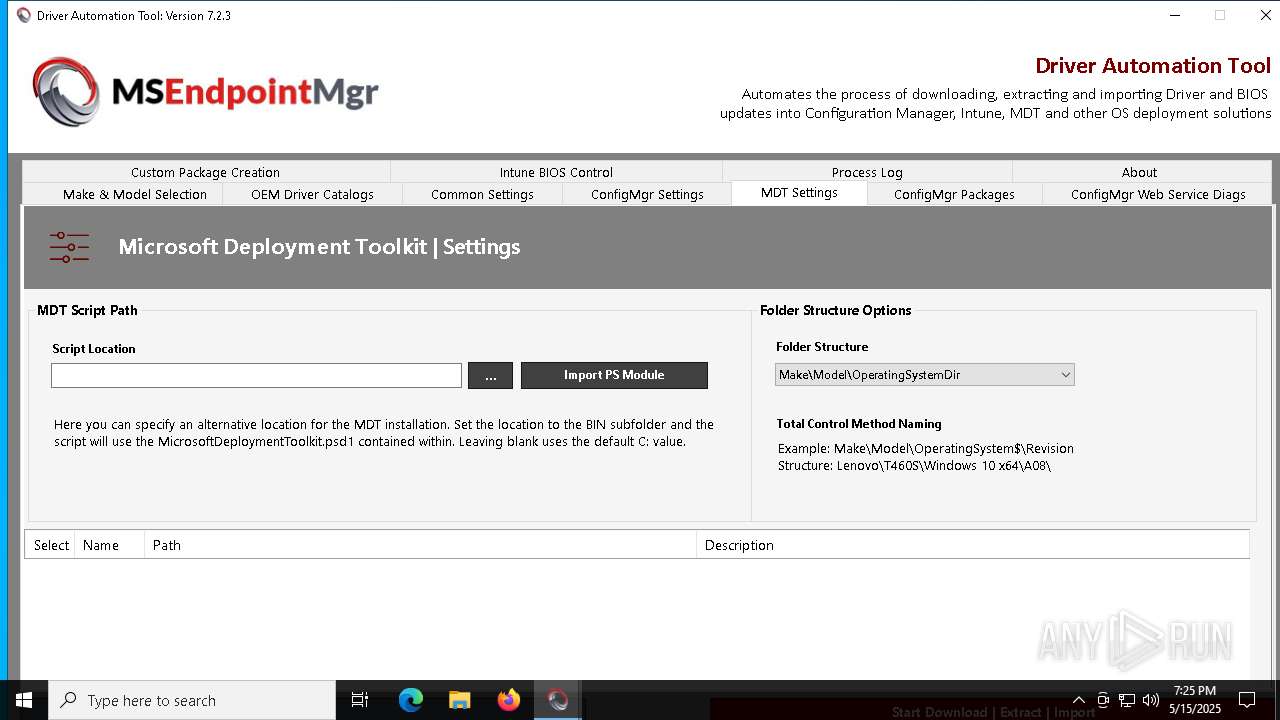Click the Import PS Module button

(x=614, y=375)
